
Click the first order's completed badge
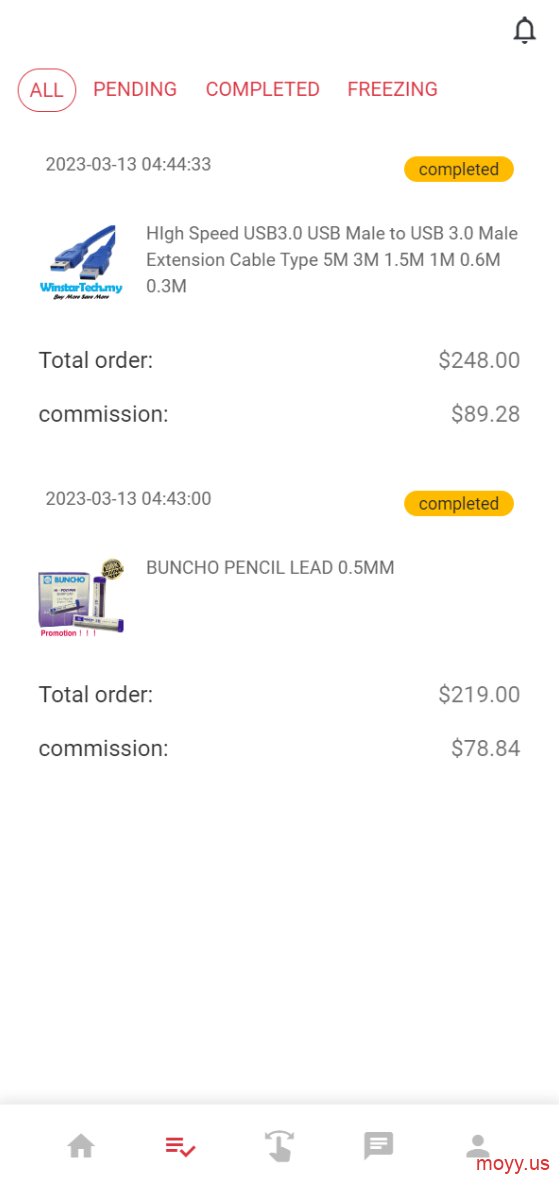tap(459, 169)
